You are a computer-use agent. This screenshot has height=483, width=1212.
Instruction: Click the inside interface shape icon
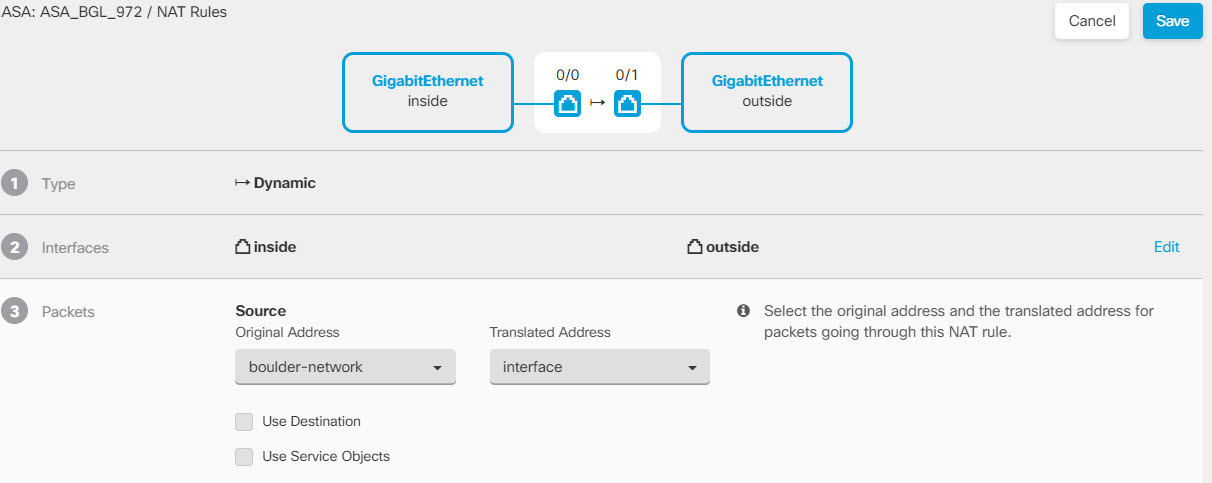tap(242, 247)
